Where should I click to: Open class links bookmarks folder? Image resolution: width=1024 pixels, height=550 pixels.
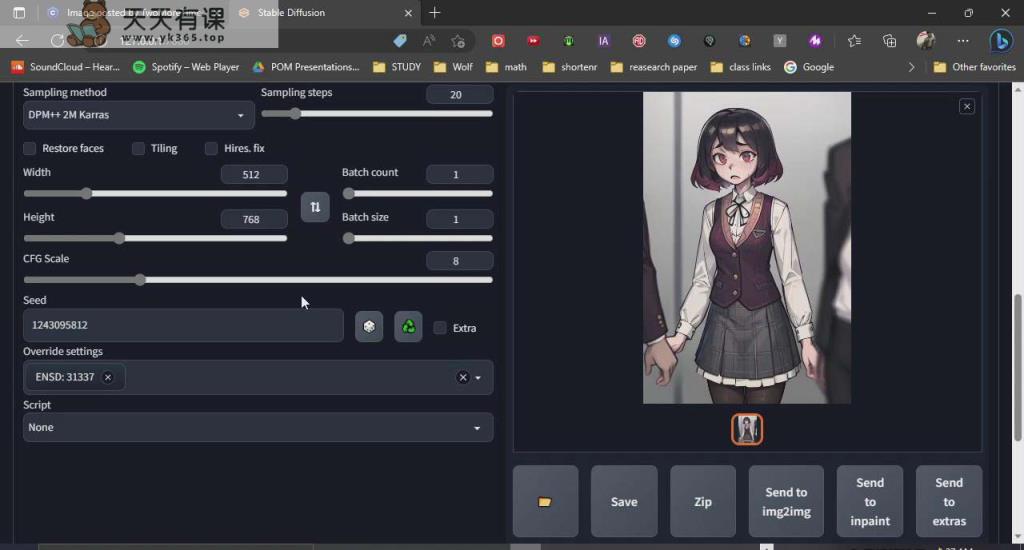point(741,67)
